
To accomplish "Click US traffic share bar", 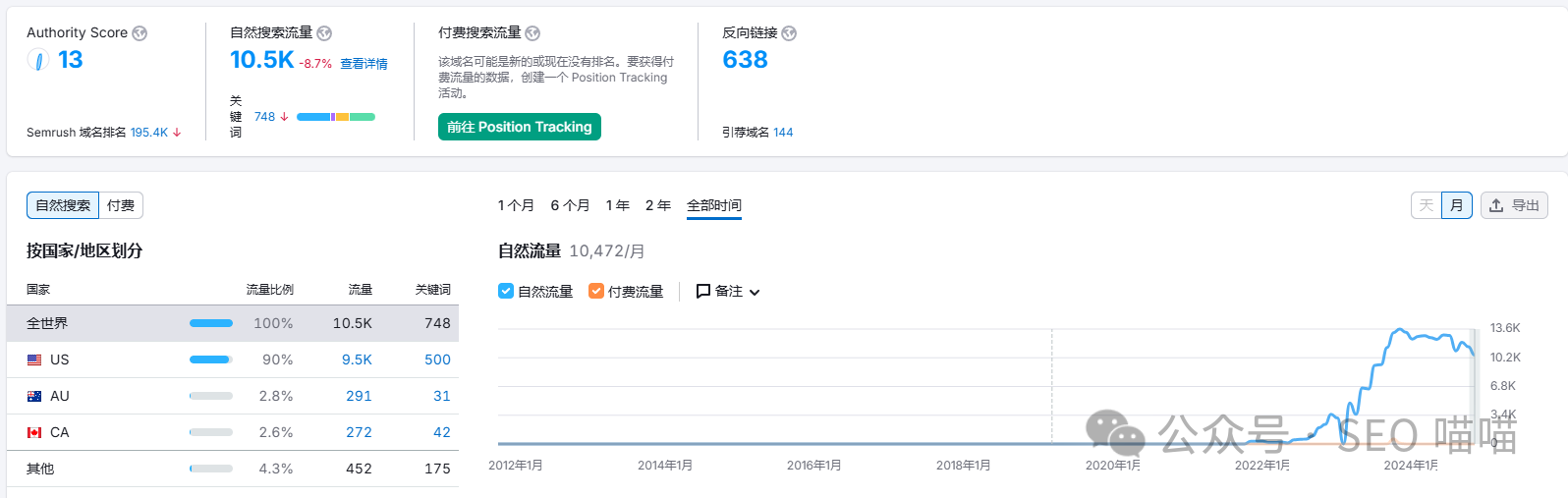I will coord(211,360).
